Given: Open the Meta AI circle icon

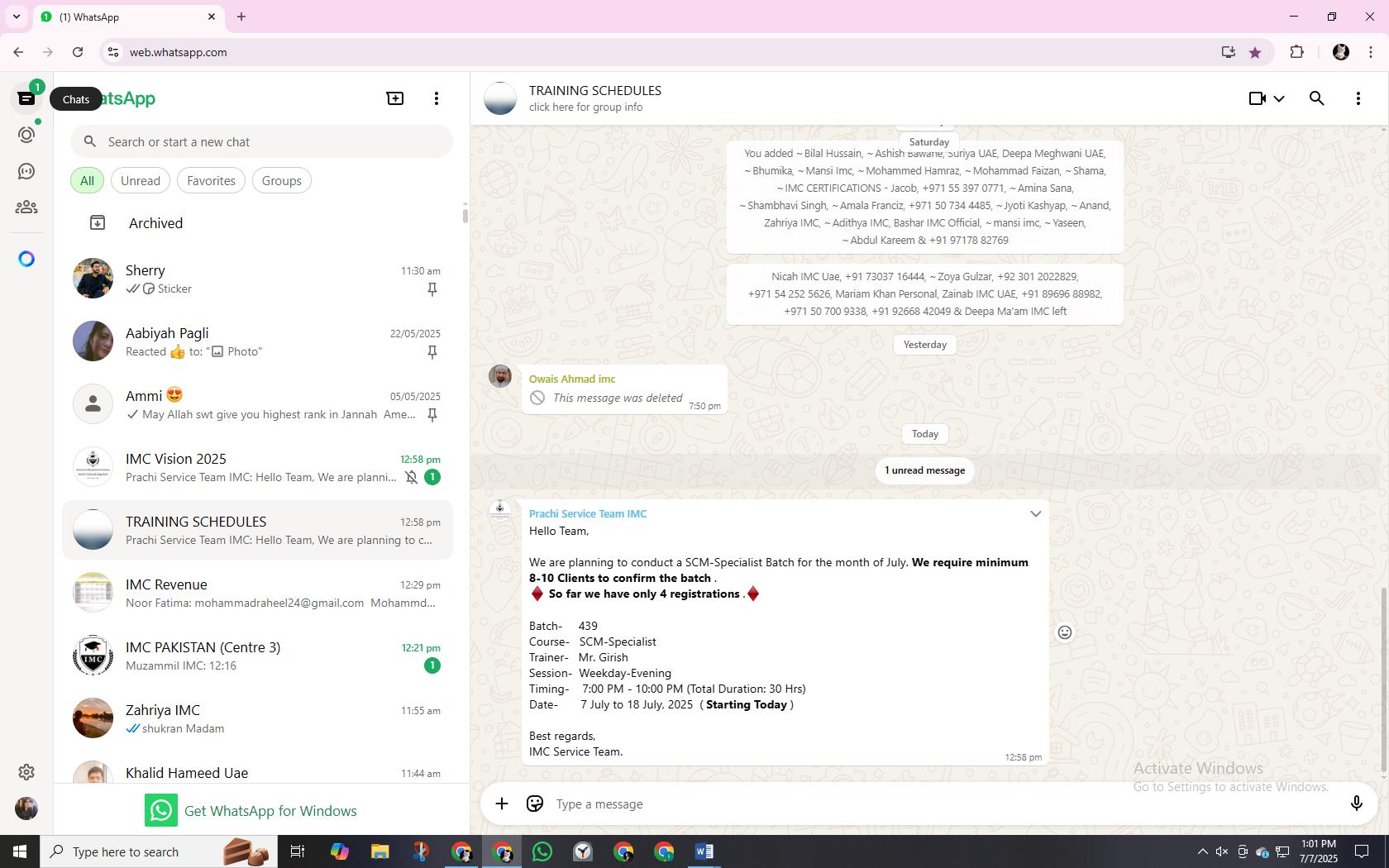Looking at the screenshot, I should point(26,259).
